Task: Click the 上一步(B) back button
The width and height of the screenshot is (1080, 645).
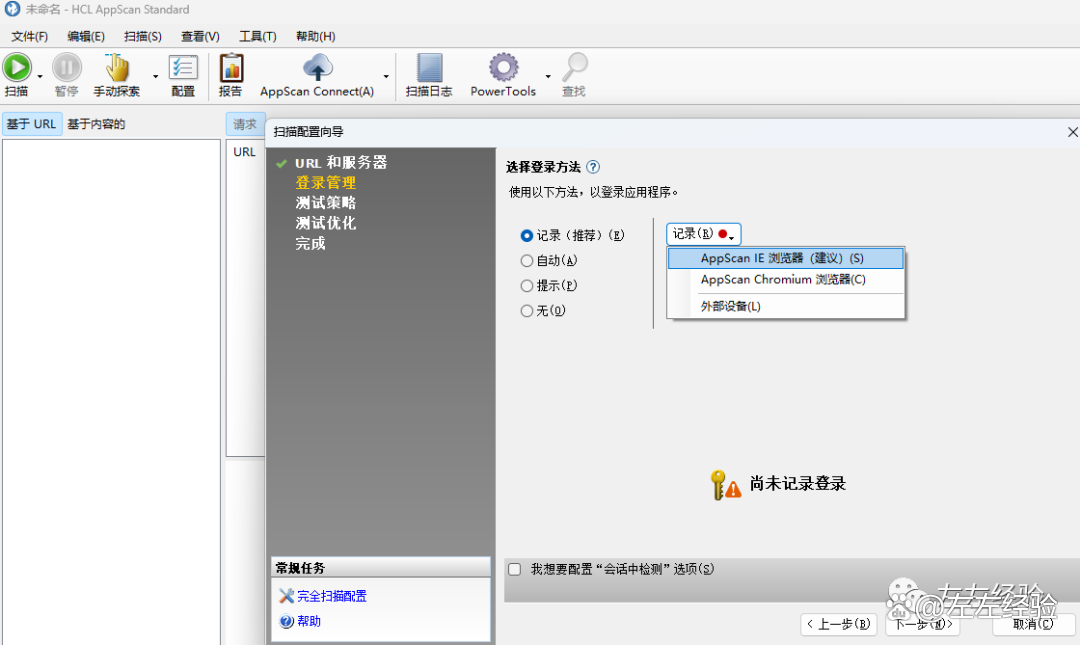Action: click(838, 624)
